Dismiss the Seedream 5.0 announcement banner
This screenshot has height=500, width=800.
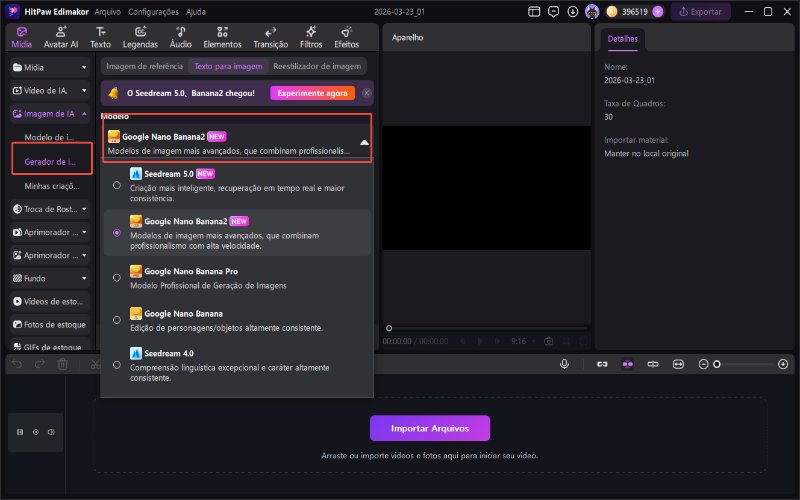366,93
